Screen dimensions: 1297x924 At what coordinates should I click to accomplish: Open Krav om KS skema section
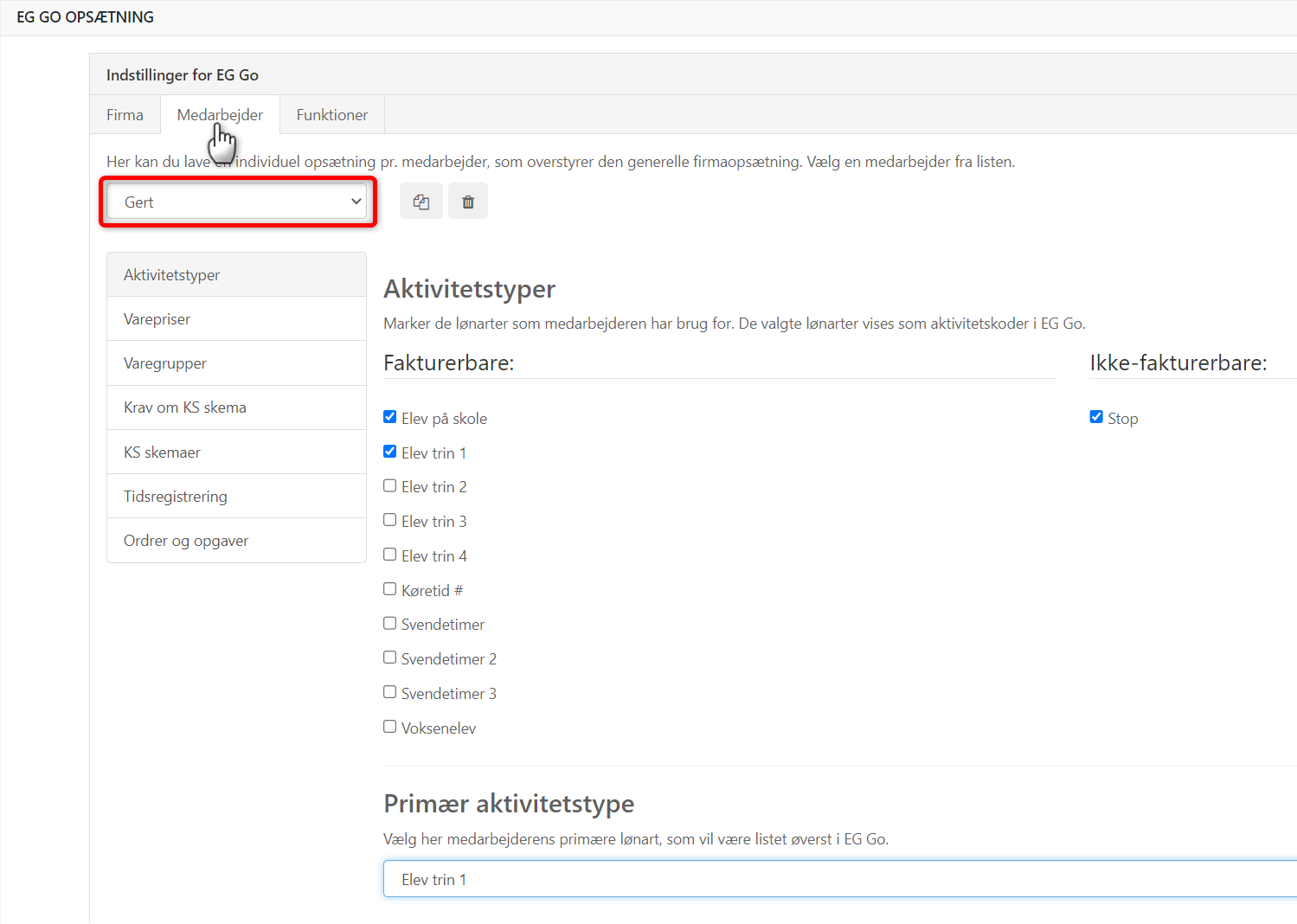coord(236,407)
